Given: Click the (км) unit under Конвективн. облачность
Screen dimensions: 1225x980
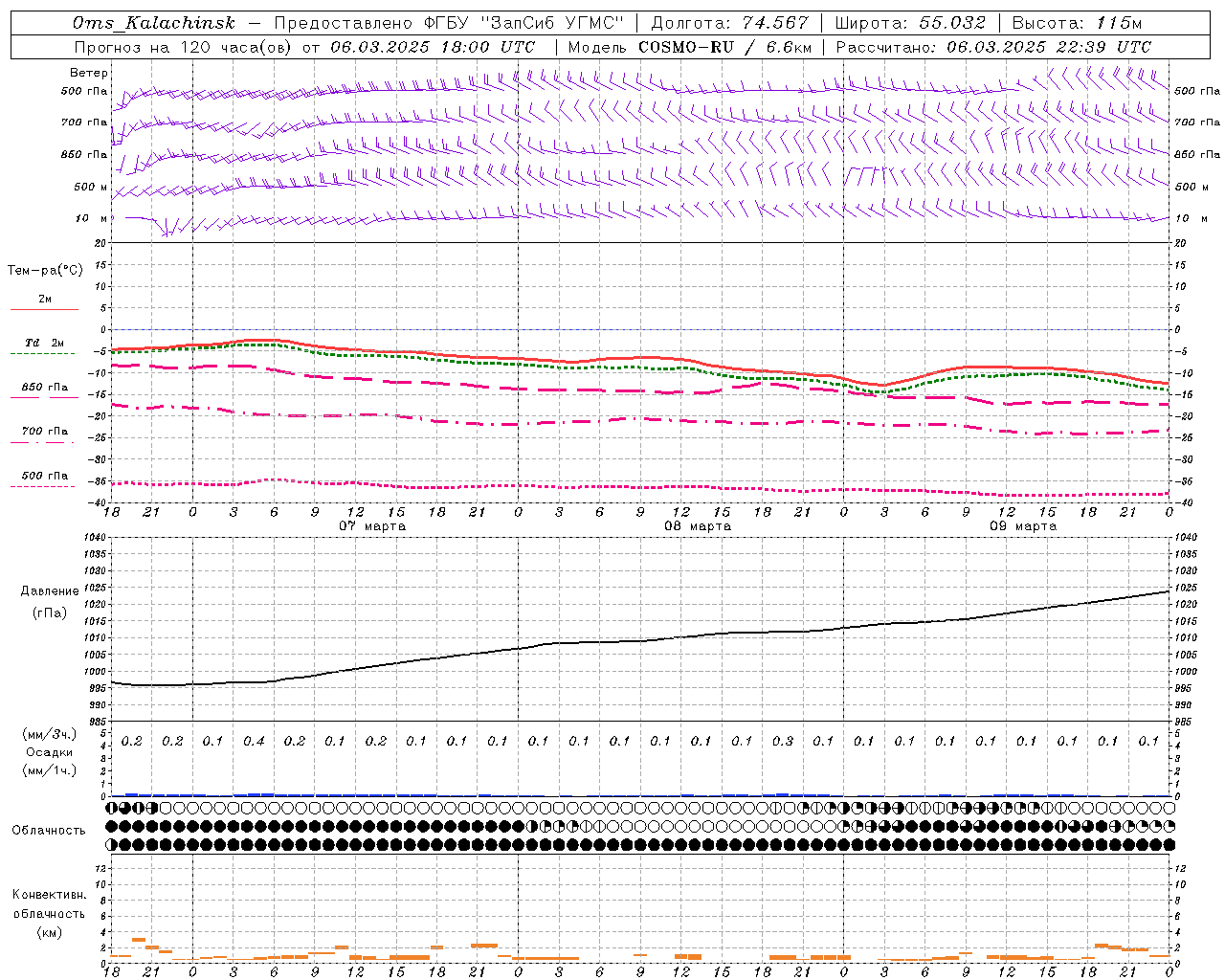Looking at the screenshot, I should (50, 932).
